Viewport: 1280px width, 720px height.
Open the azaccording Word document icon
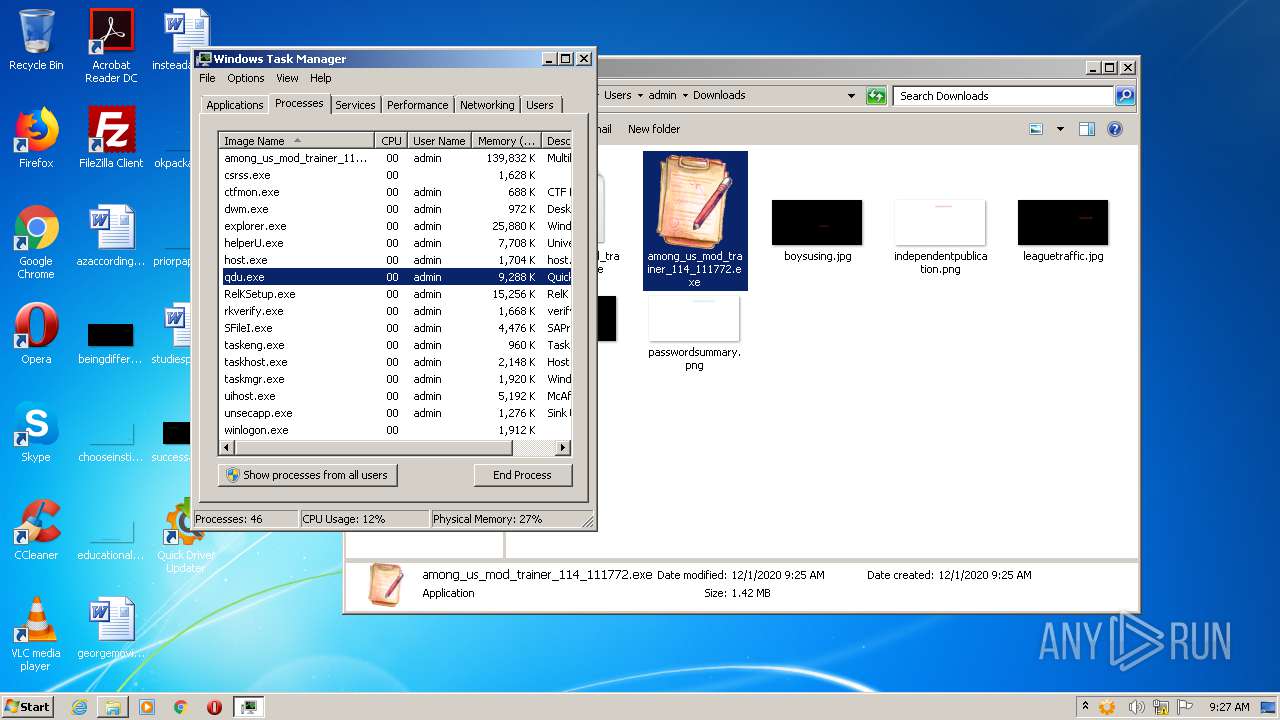(x=111, y=235)
